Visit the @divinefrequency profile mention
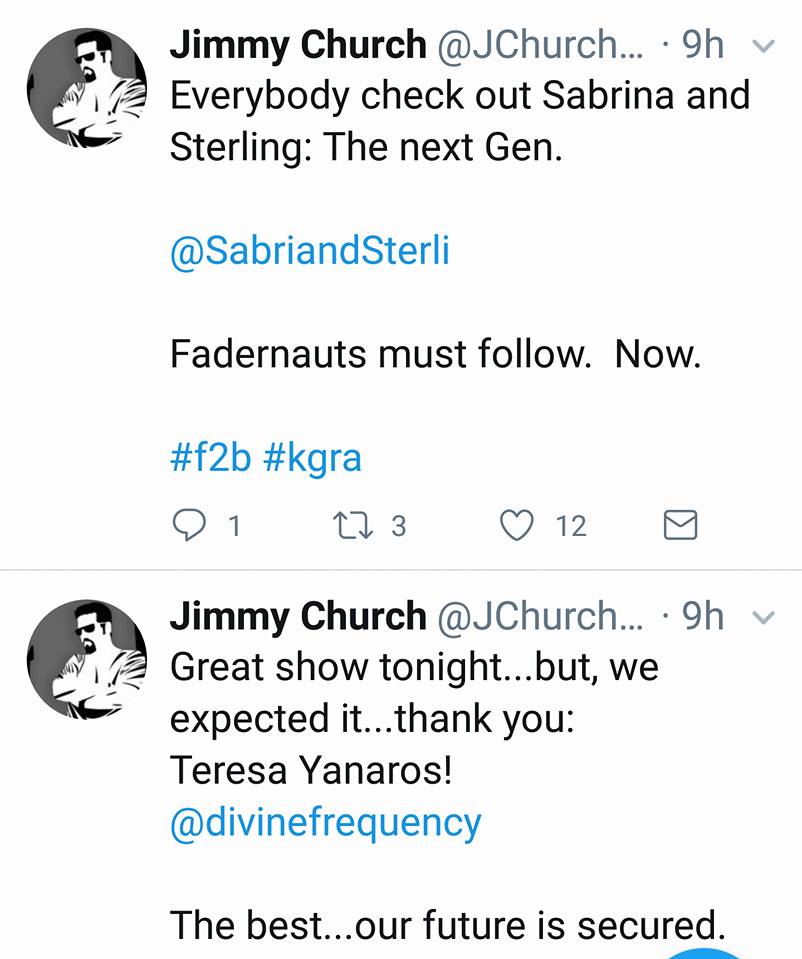802x959 pixels. tap(326, 822)
